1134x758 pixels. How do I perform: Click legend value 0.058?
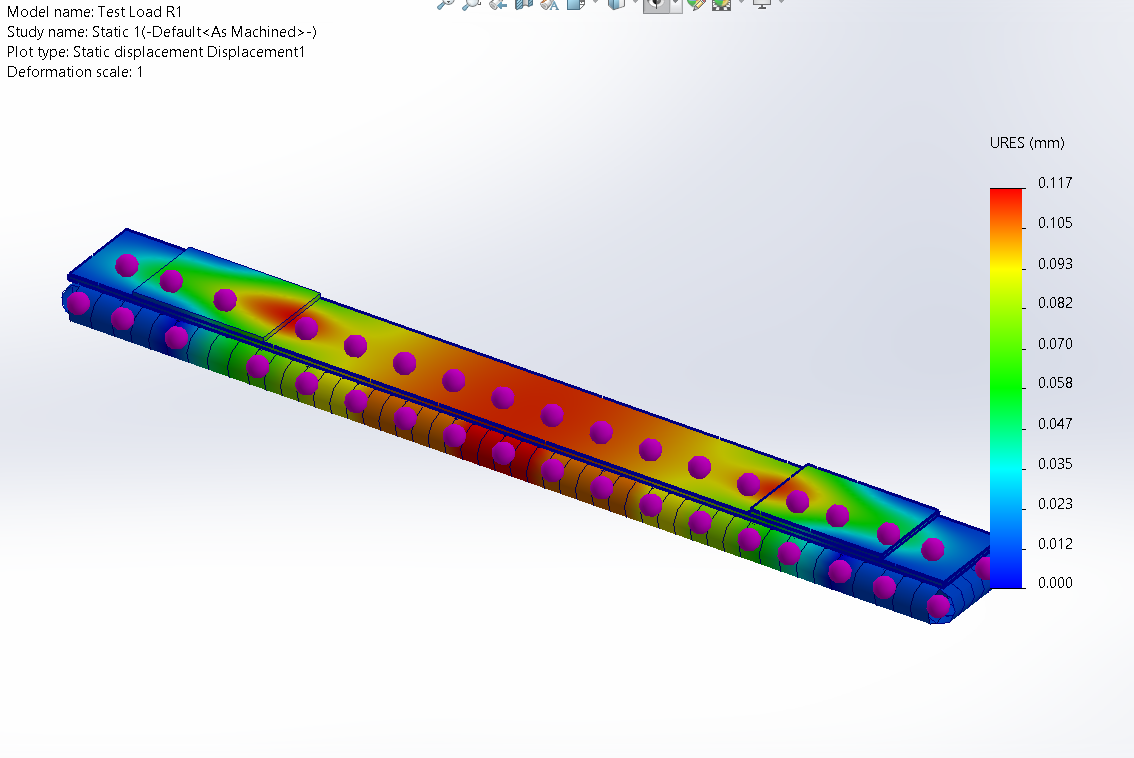pyautogui.click(x=1055, y=383)
